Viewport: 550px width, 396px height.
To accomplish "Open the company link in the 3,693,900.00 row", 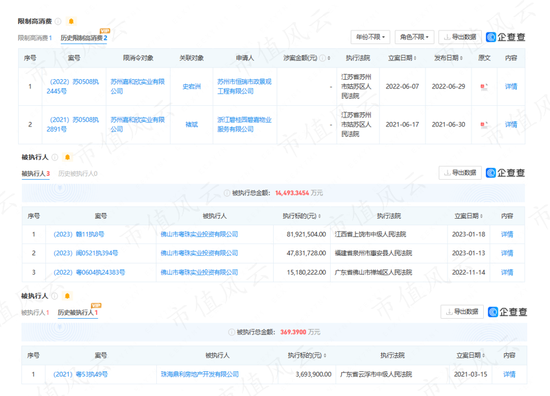I will (x=200, y=375).
